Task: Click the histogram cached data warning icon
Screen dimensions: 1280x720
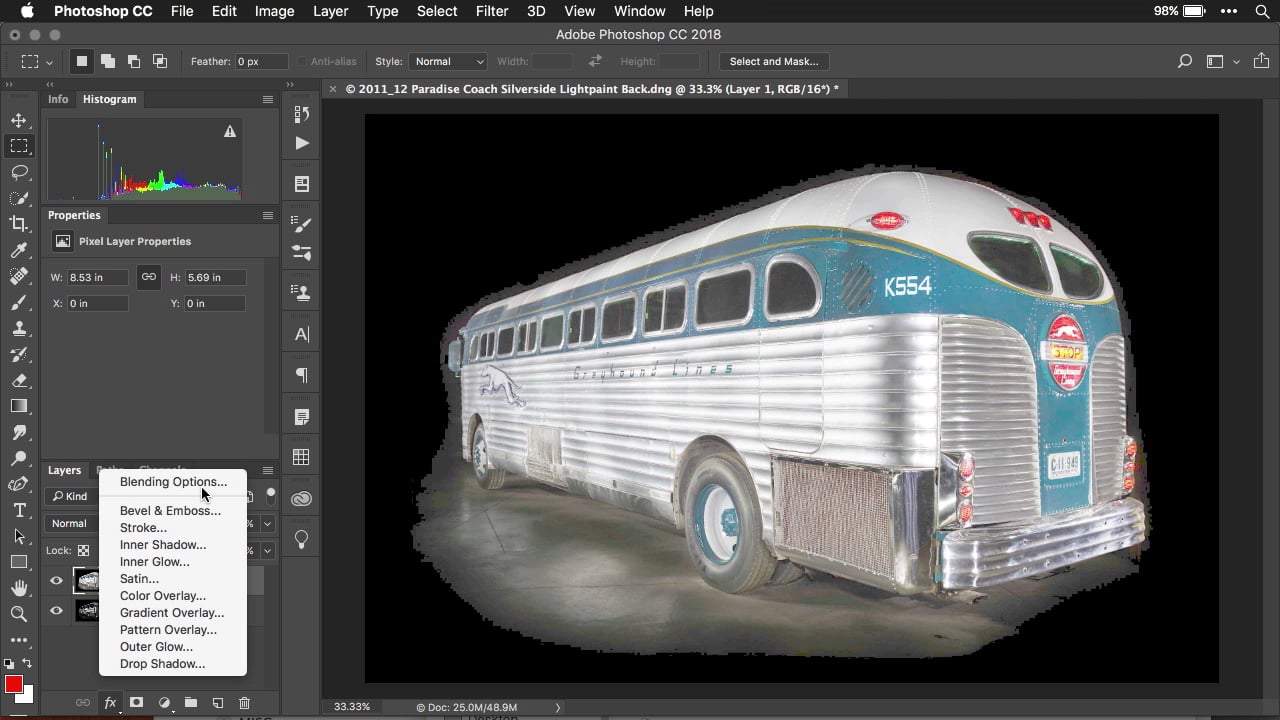Action: (x=230, y=131)
